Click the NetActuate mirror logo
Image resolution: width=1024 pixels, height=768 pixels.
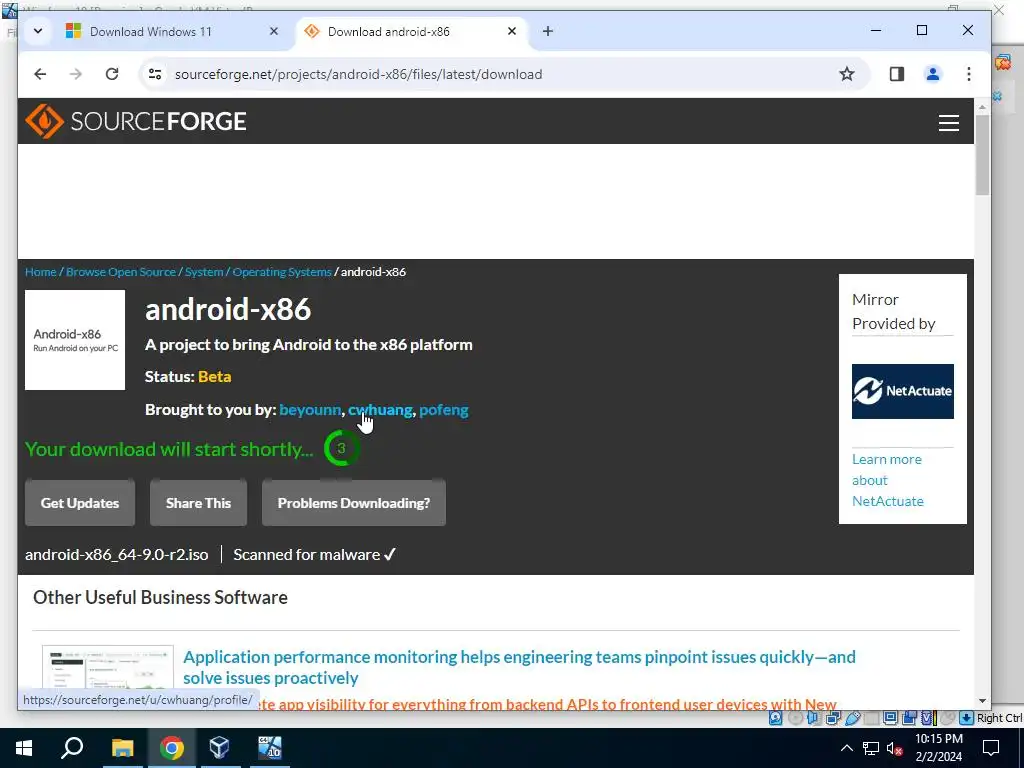point(903,391)
